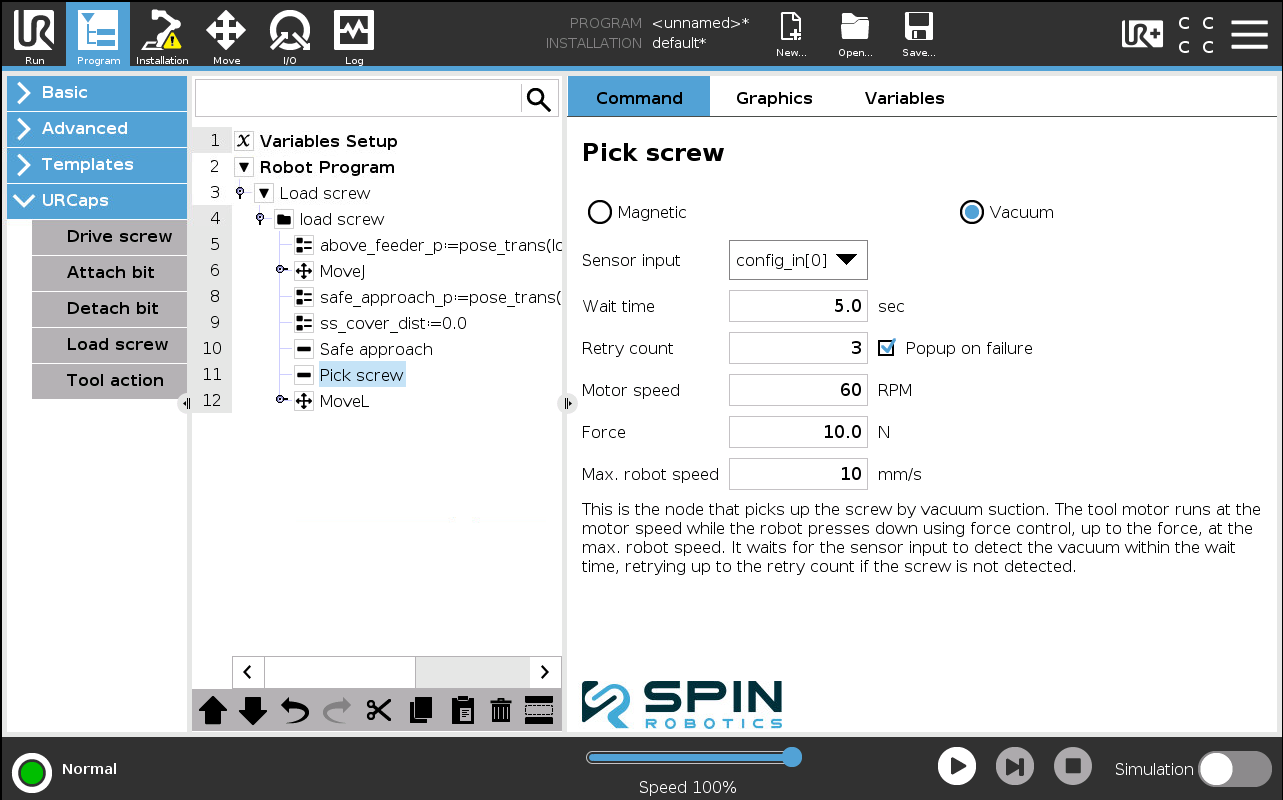Open the Sensor input config_in[0] dropdown
Viewport: 1283px width, 800px height.
[x=798, y=260]
